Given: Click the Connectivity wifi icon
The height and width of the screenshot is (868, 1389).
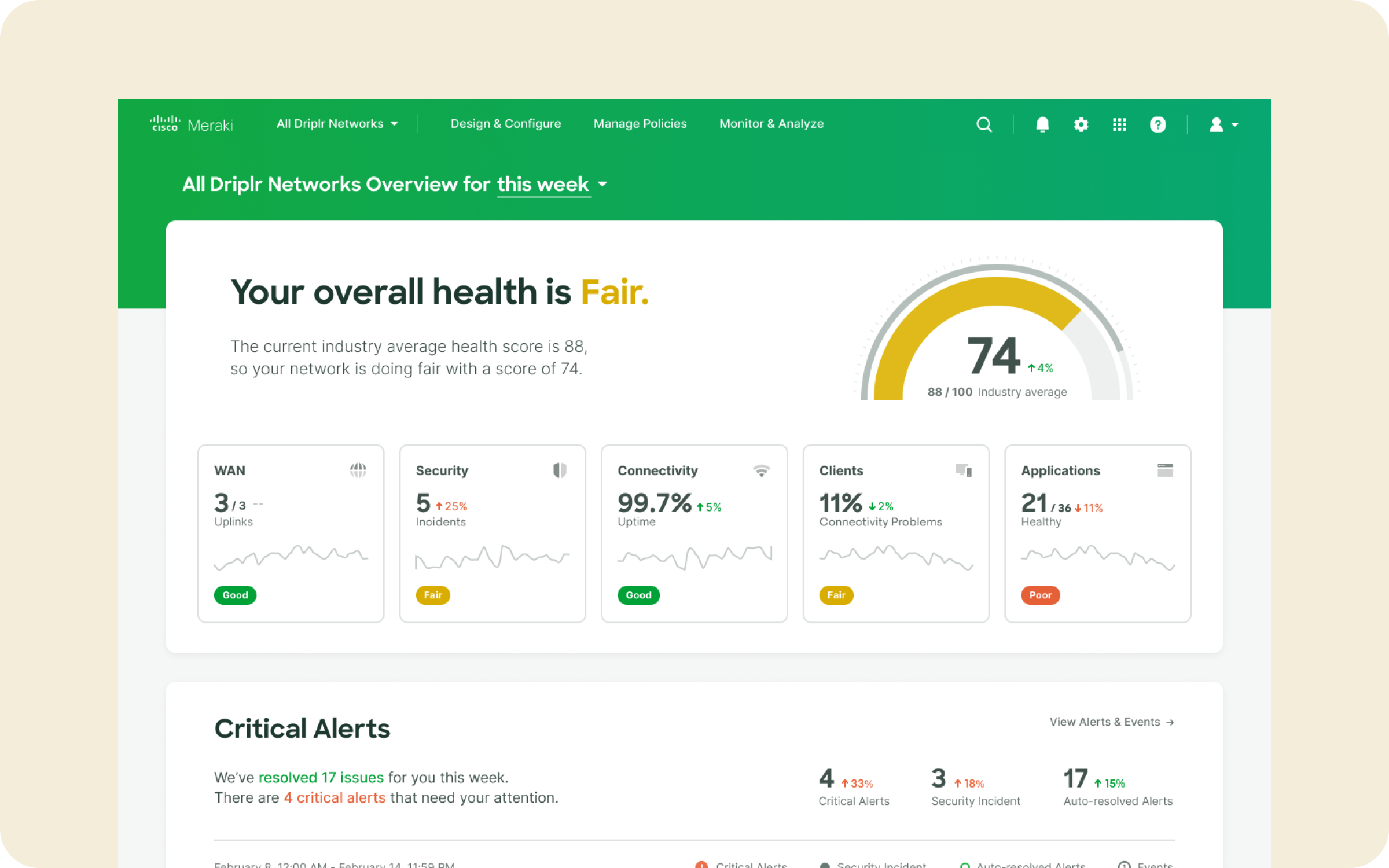Looking at the screenshot, I should pos(762,470).
